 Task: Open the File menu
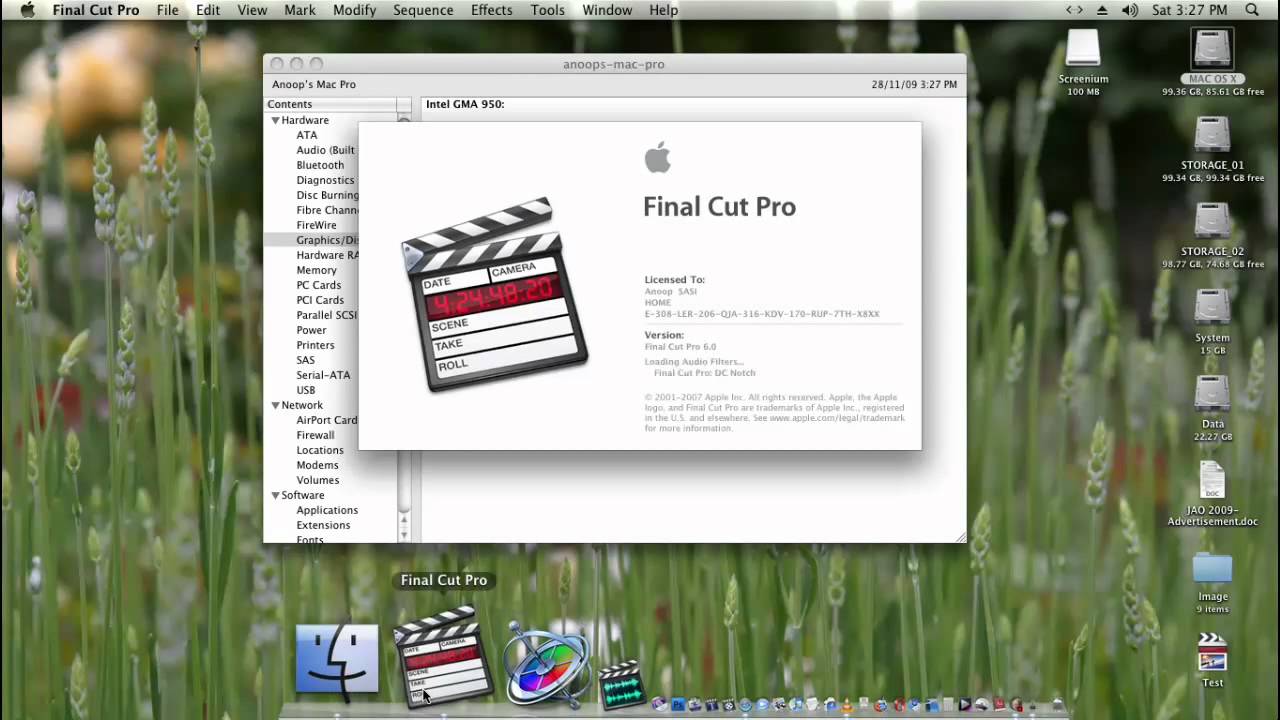(167, 10)
